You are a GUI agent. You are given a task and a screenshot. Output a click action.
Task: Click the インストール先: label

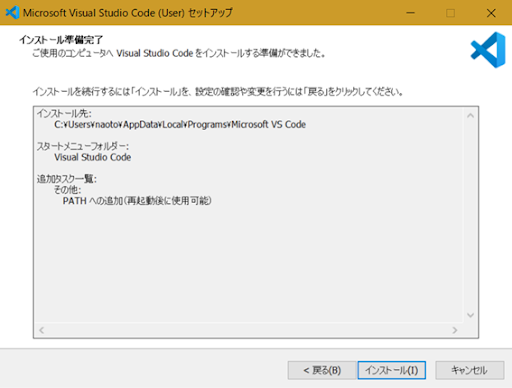(64, 114)
